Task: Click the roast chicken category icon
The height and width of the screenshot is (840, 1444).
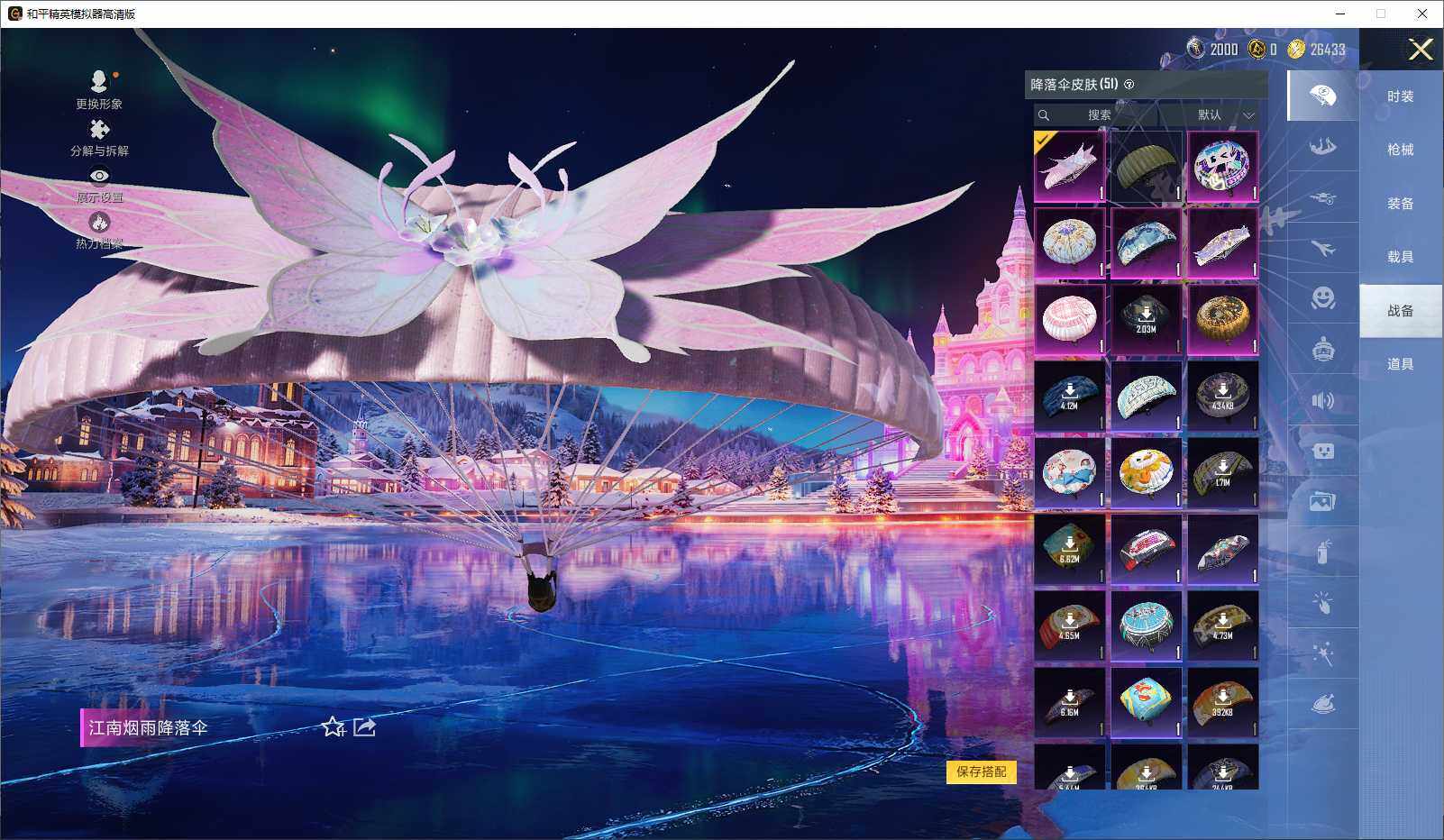Action: pos(1323,701)
